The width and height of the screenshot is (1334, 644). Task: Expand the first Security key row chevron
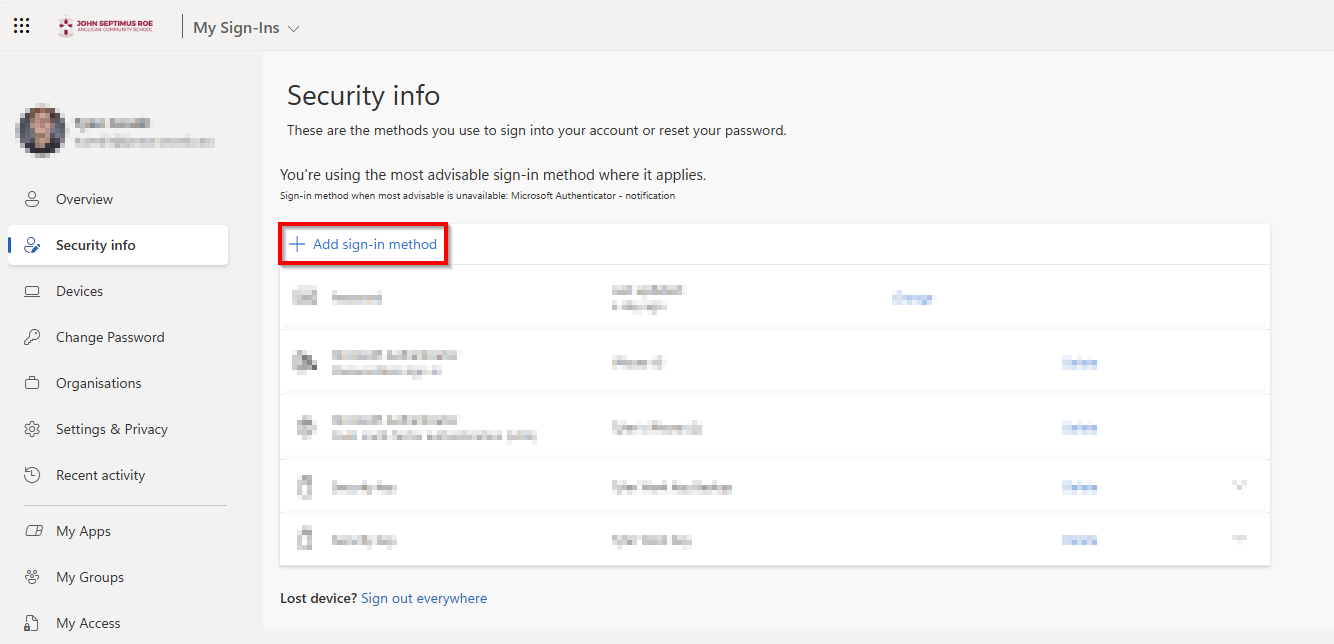click(x=1239, y=486)
